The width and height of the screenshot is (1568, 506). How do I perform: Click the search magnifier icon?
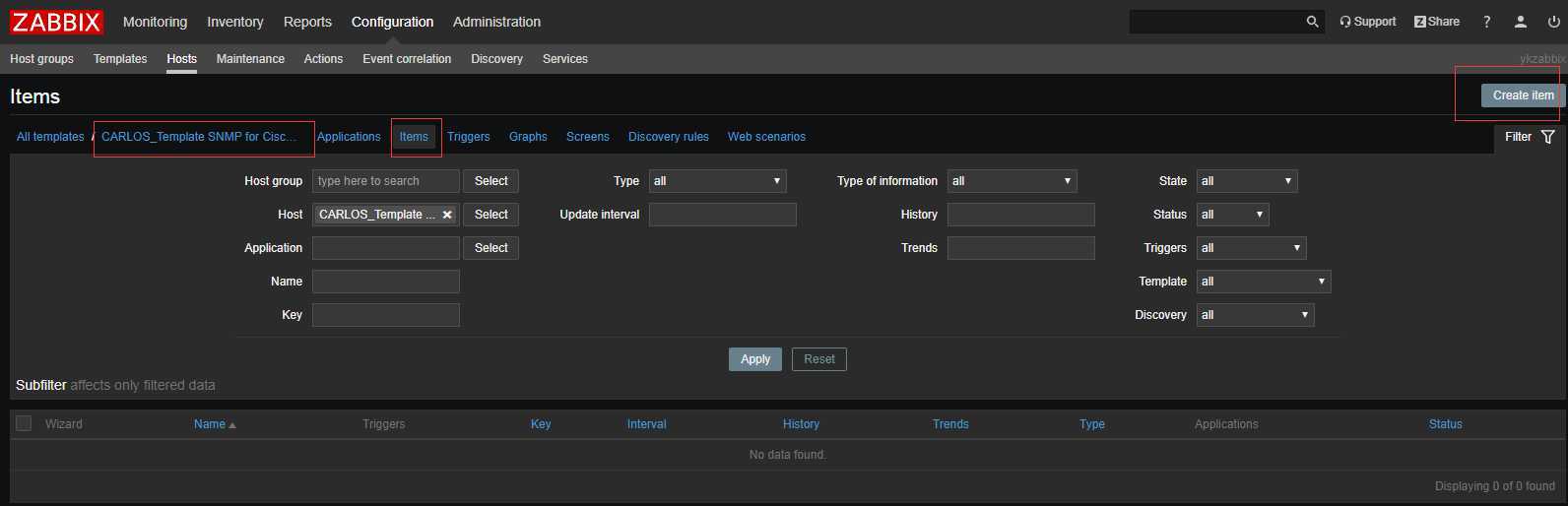tap(1312, 22)
